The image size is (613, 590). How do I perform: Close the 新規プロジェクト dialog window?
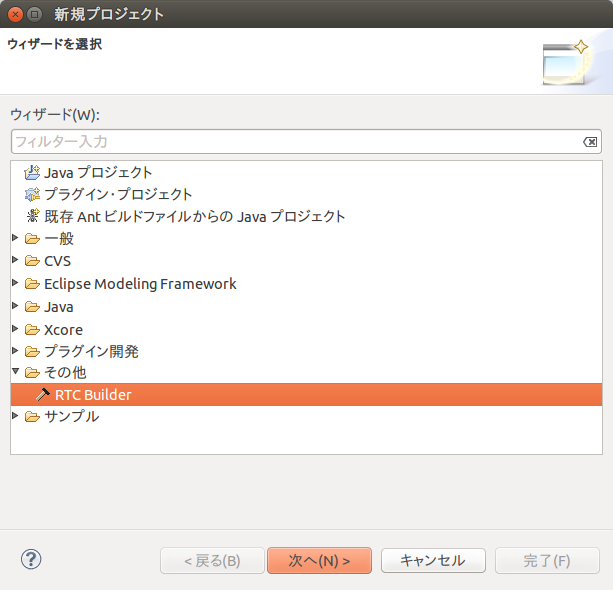pyautogui.click(x=16, y=14)
